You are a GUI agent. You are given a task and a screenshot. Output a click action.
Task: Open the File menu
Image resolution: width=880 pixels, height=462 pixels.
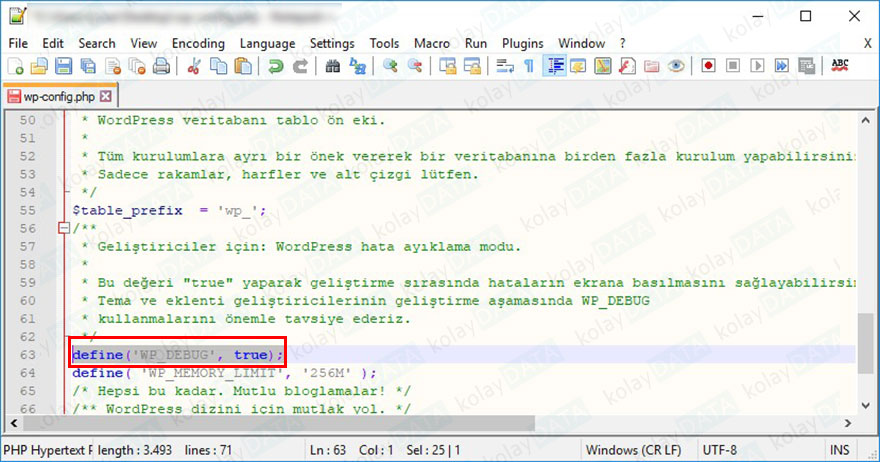(18, 43)
